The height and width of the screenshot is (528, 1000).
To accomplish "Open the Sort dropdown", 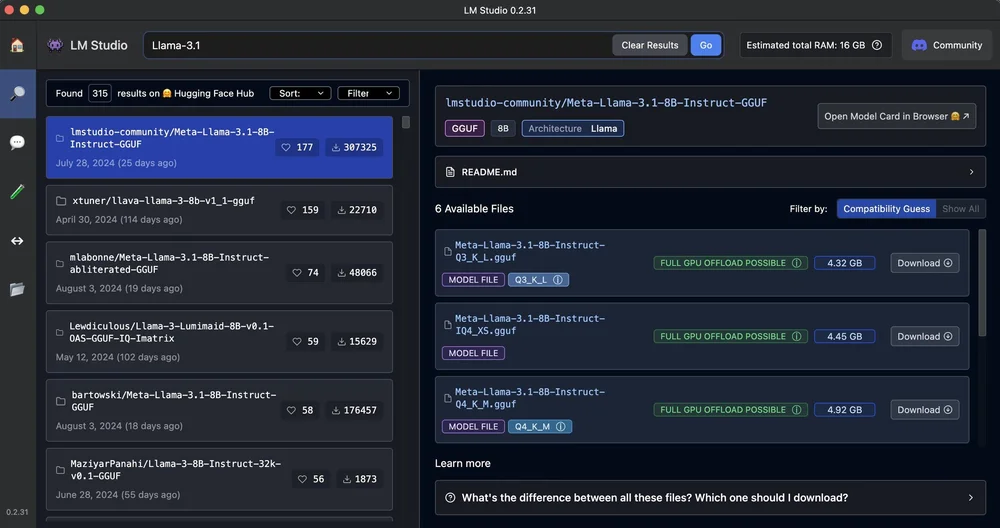I will pos(300,93).
